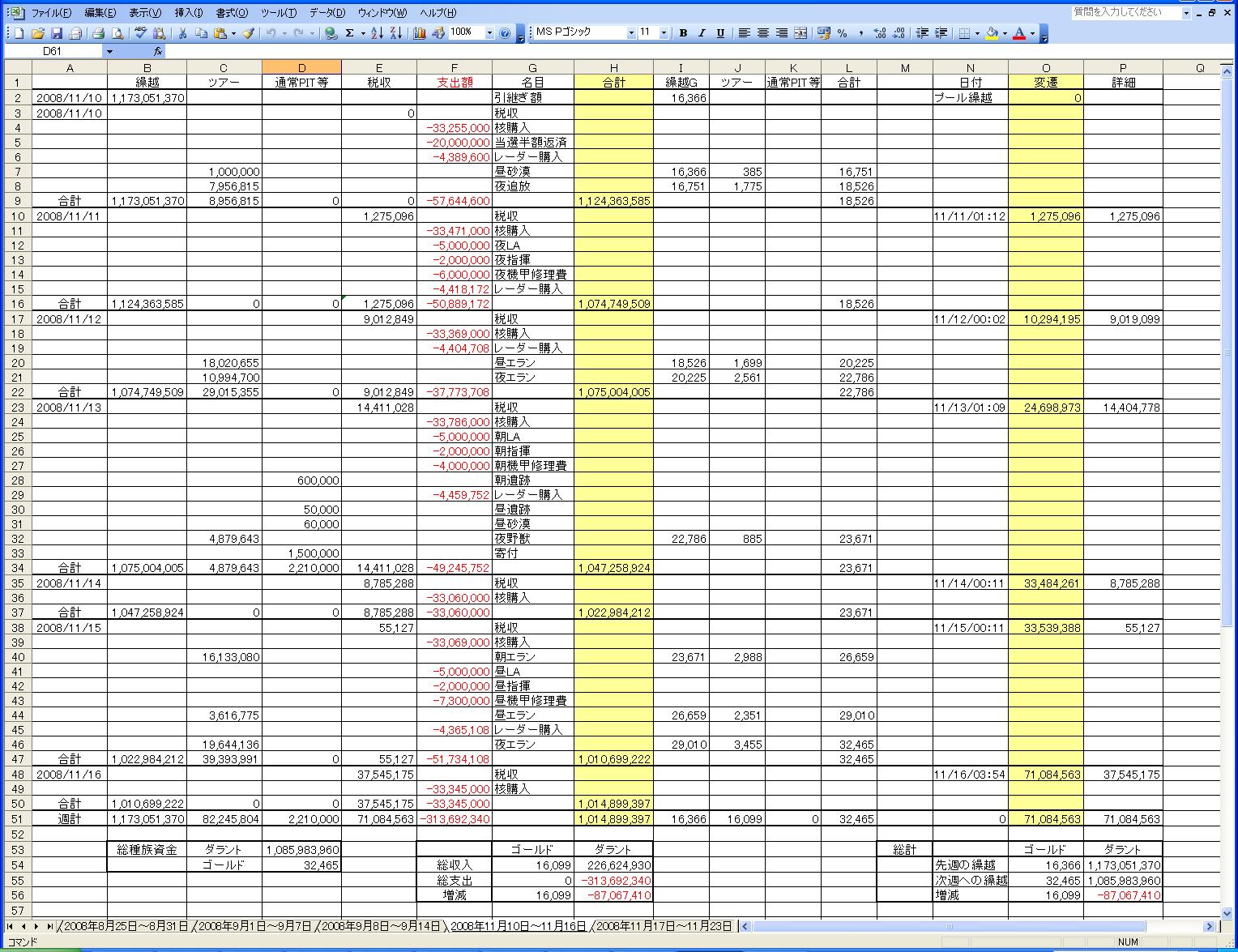Viewport: 1238px width, 952px height.
Task: Click the horizontal scrollbar thumb
Action: [949, 926]
